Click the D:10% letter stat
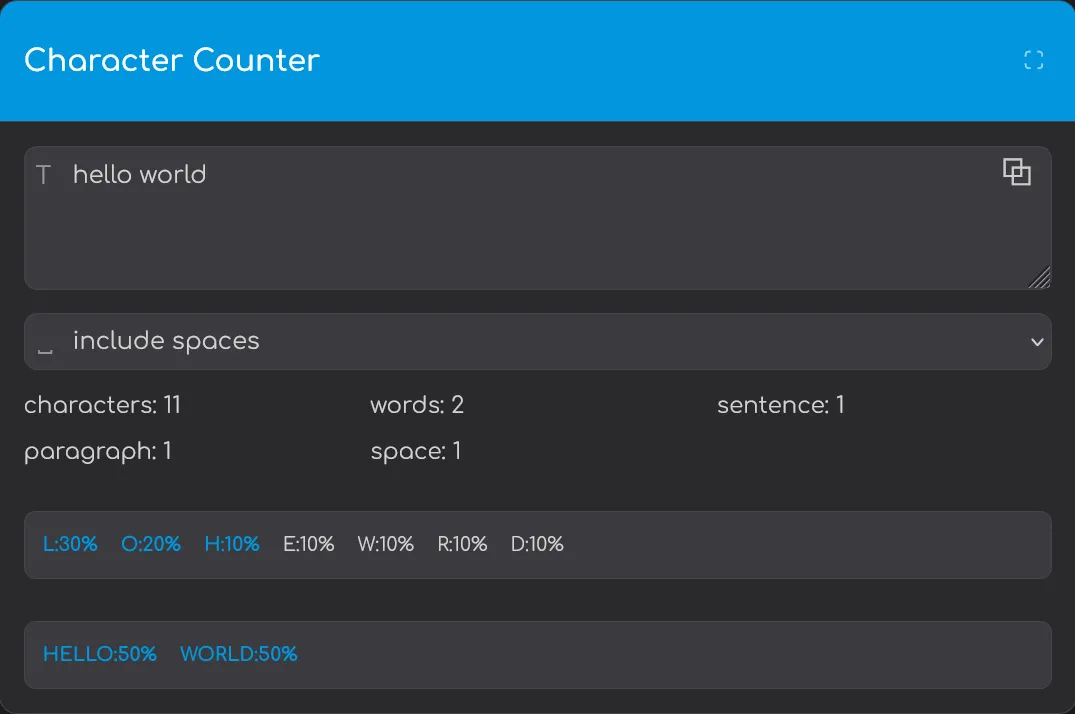Image resolution: width=1075 pixels, height=714 pixels. click(537, 544)
